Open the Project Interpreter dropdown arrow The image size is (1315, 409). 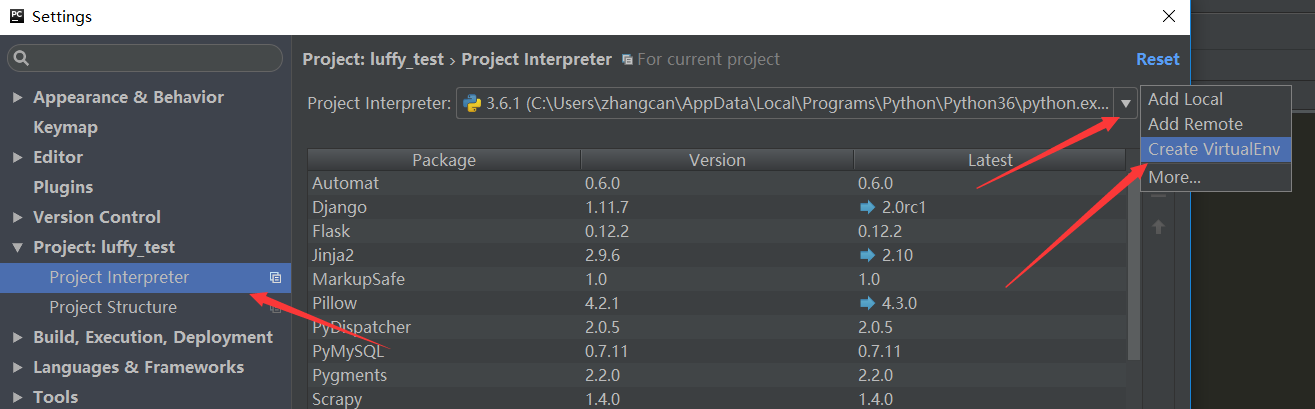click(x=1126, y=103)
